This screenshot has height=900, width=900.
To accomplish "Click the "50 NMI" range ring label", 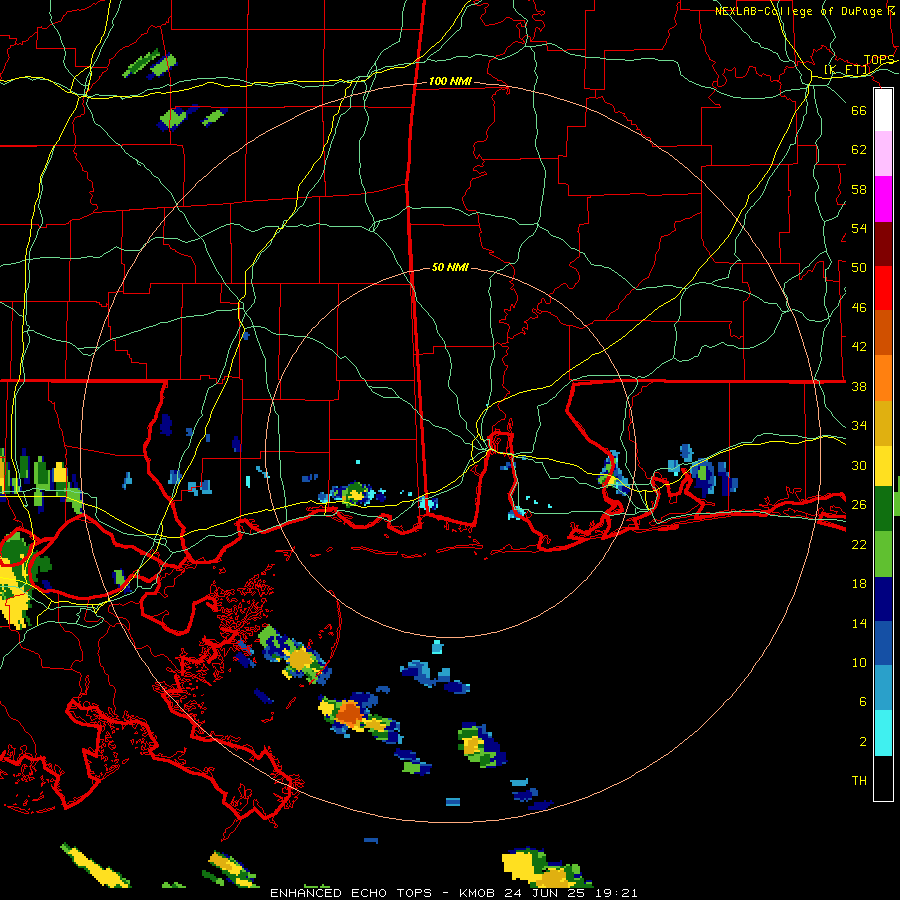I will (450, 267).
